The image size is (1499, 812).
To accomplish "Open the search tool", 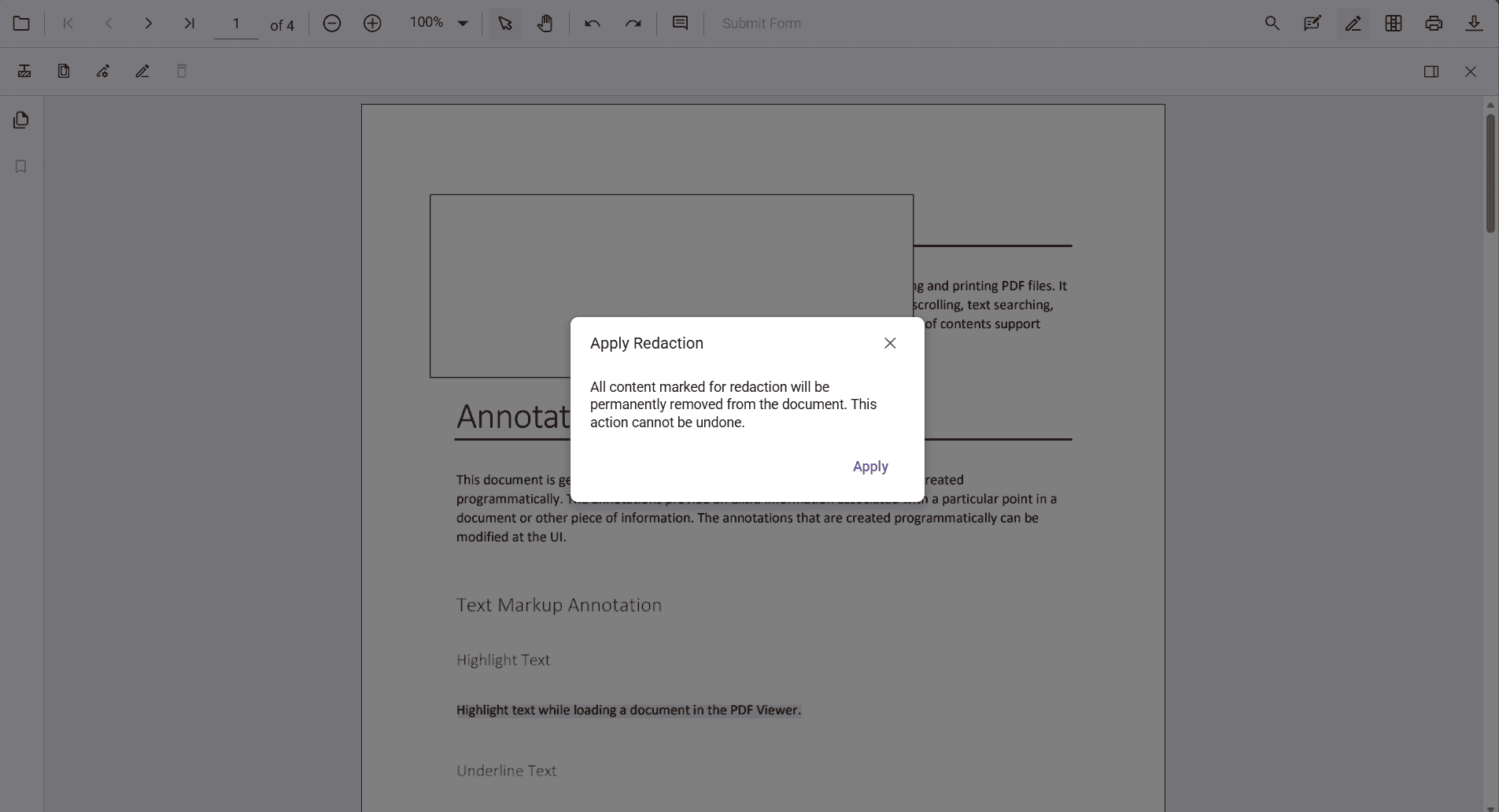I will [1272, 23].
